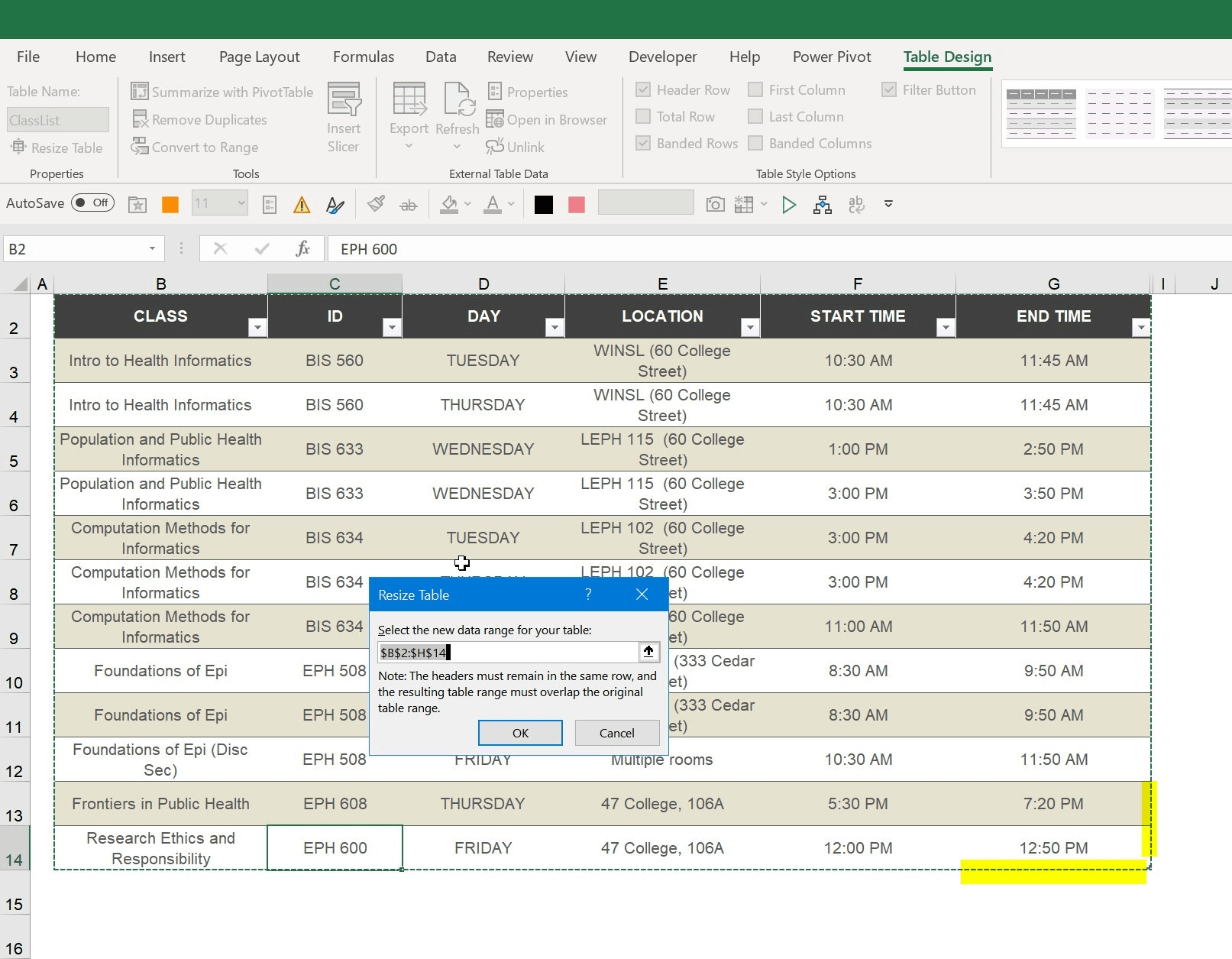Viewport: 1232px width, 959px height.
Task: Enable the Total Row checkbox
Action: [x=643, y=117]
